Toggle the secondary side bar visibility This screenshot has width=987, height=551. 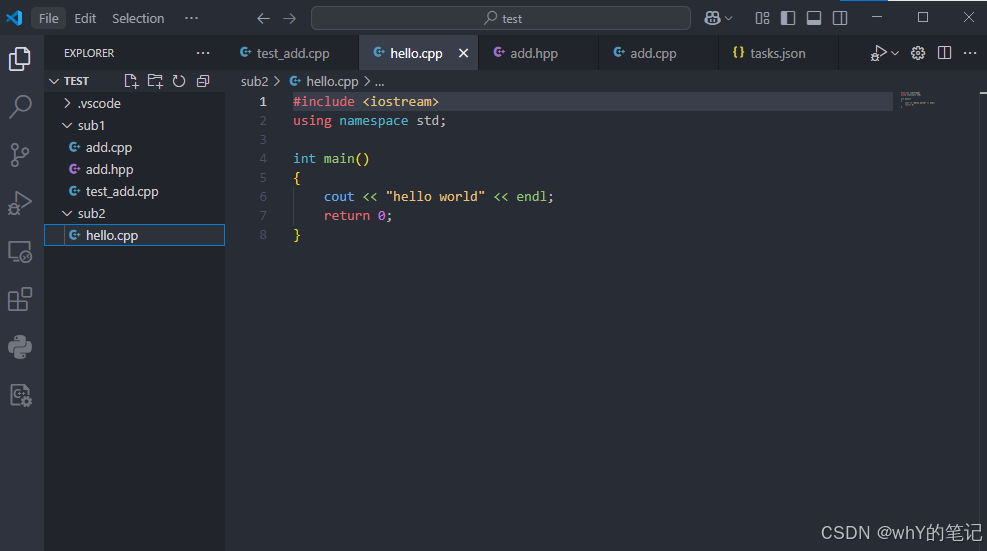(840, 18)
